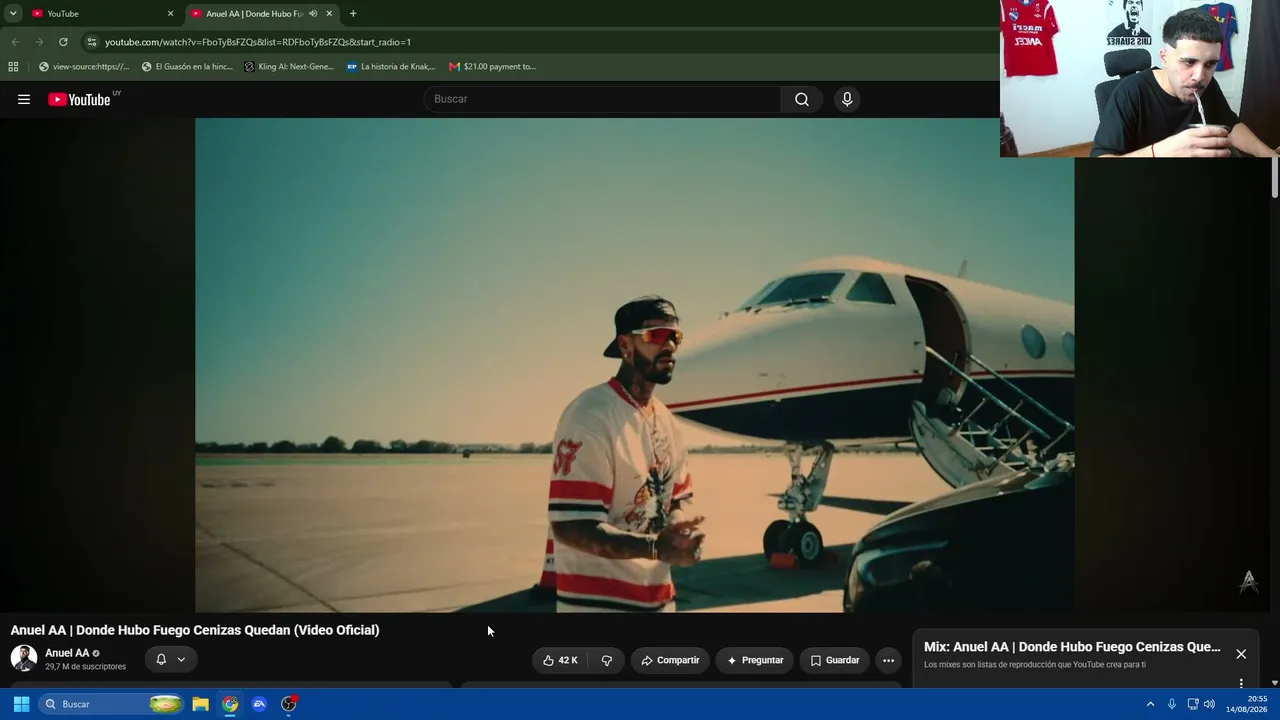Go to the YouTube home logo
The image size is (1280, 720).
(x=79, y=99)
